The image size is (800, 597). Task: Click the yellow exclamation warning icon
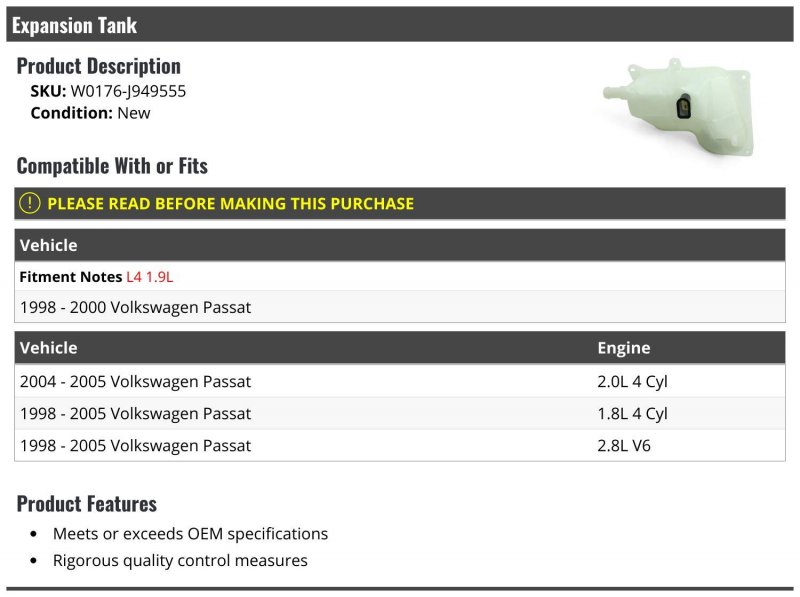coord(30,203)
